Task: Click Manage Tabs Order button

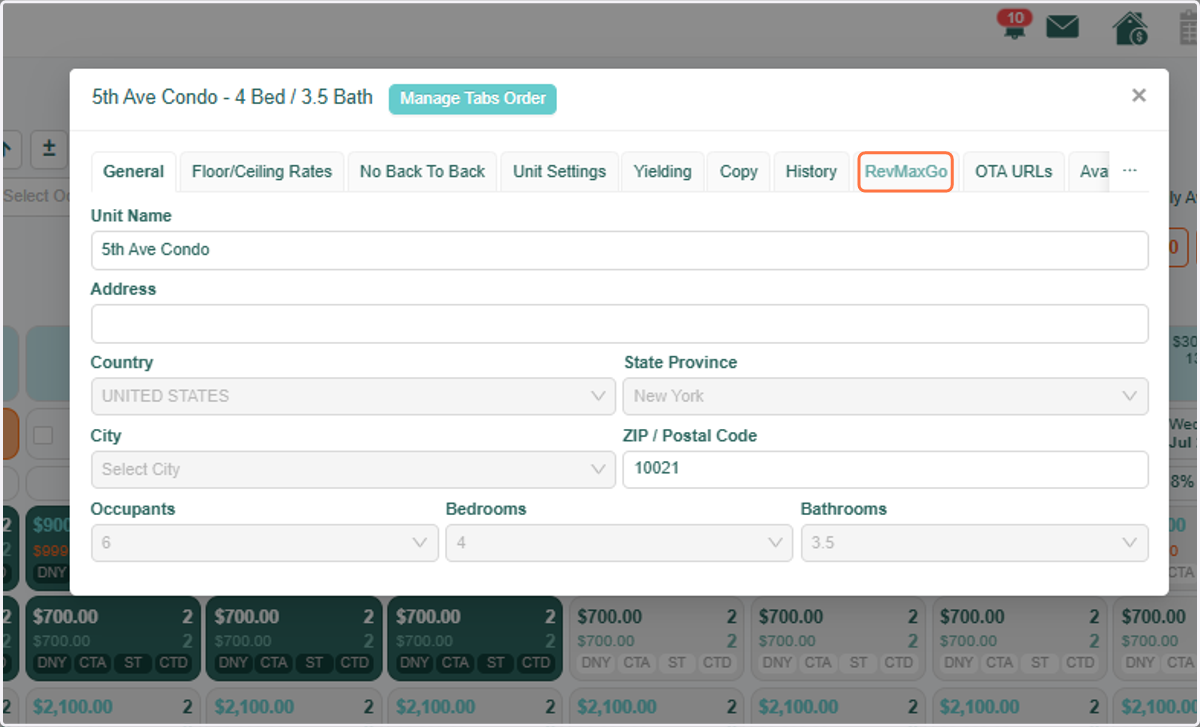Action: (x=473, y=98)
